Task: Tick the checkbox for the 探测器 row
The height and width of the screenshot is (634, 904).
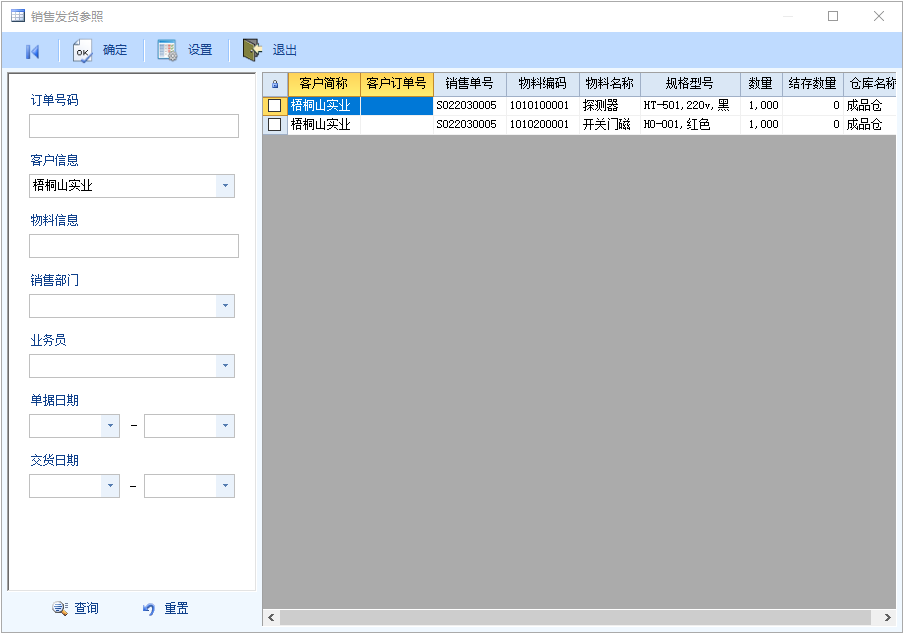Action: tap(275, 105)
